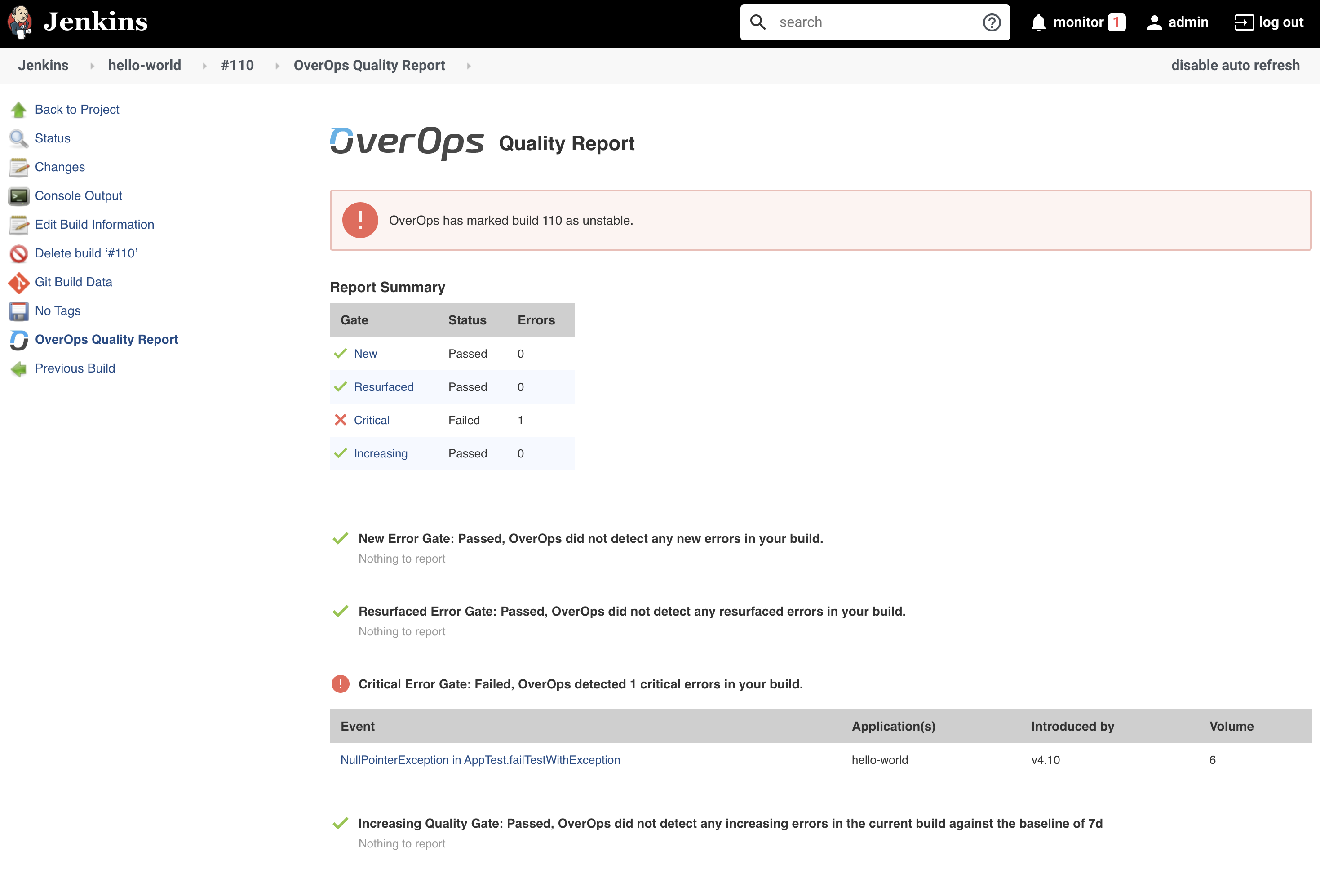Click the Errors column header
The image size is (1320, 896).
(x=536, y=320)
